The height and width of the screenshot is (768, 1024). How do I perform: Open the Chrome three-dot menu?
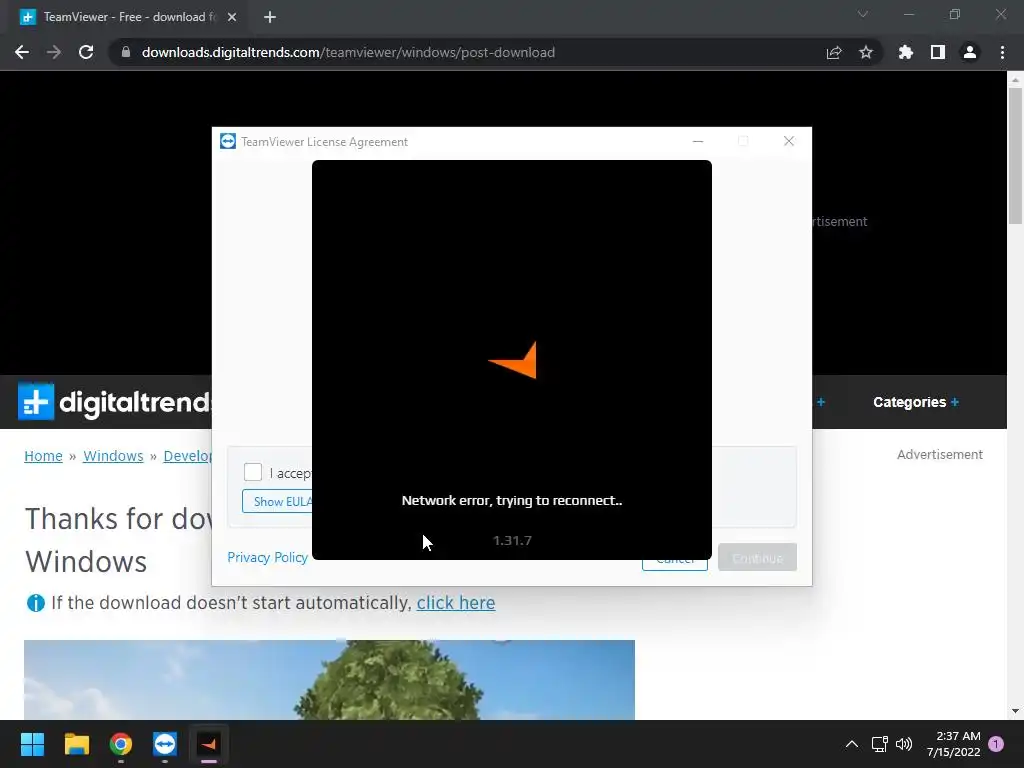pos(1002,52)
